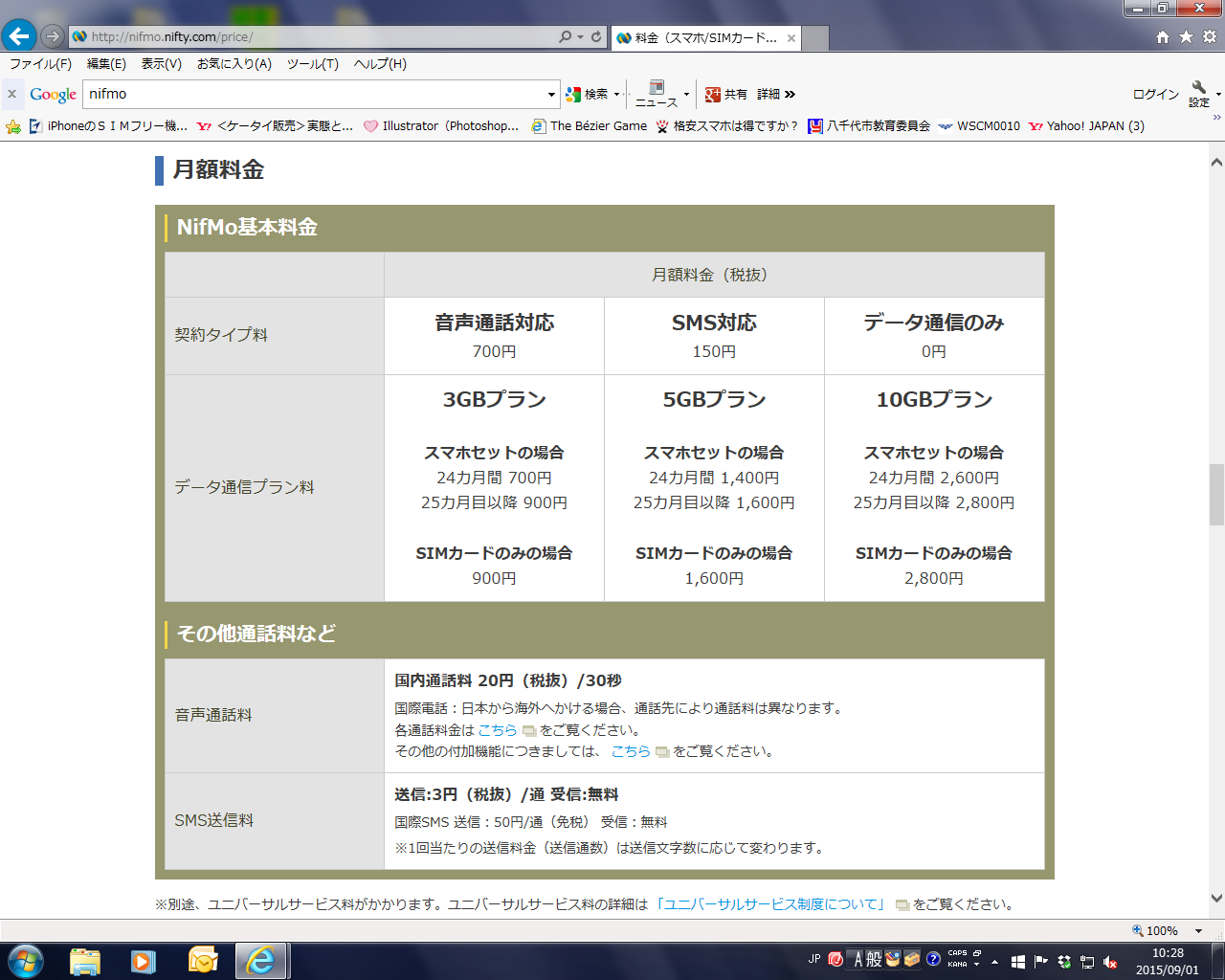
Task: Open The Bézier Game favorite
Action: point(590,126)
